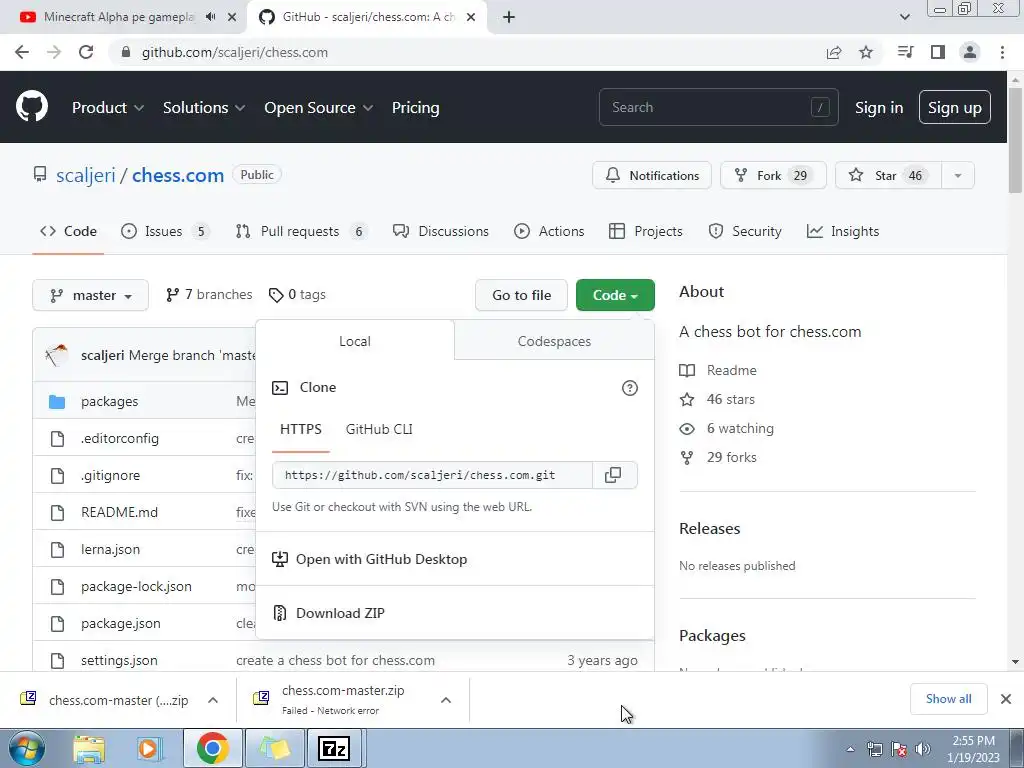Click the Go to file button
Screen dimensions: 1024x768
tap(521, 295)
